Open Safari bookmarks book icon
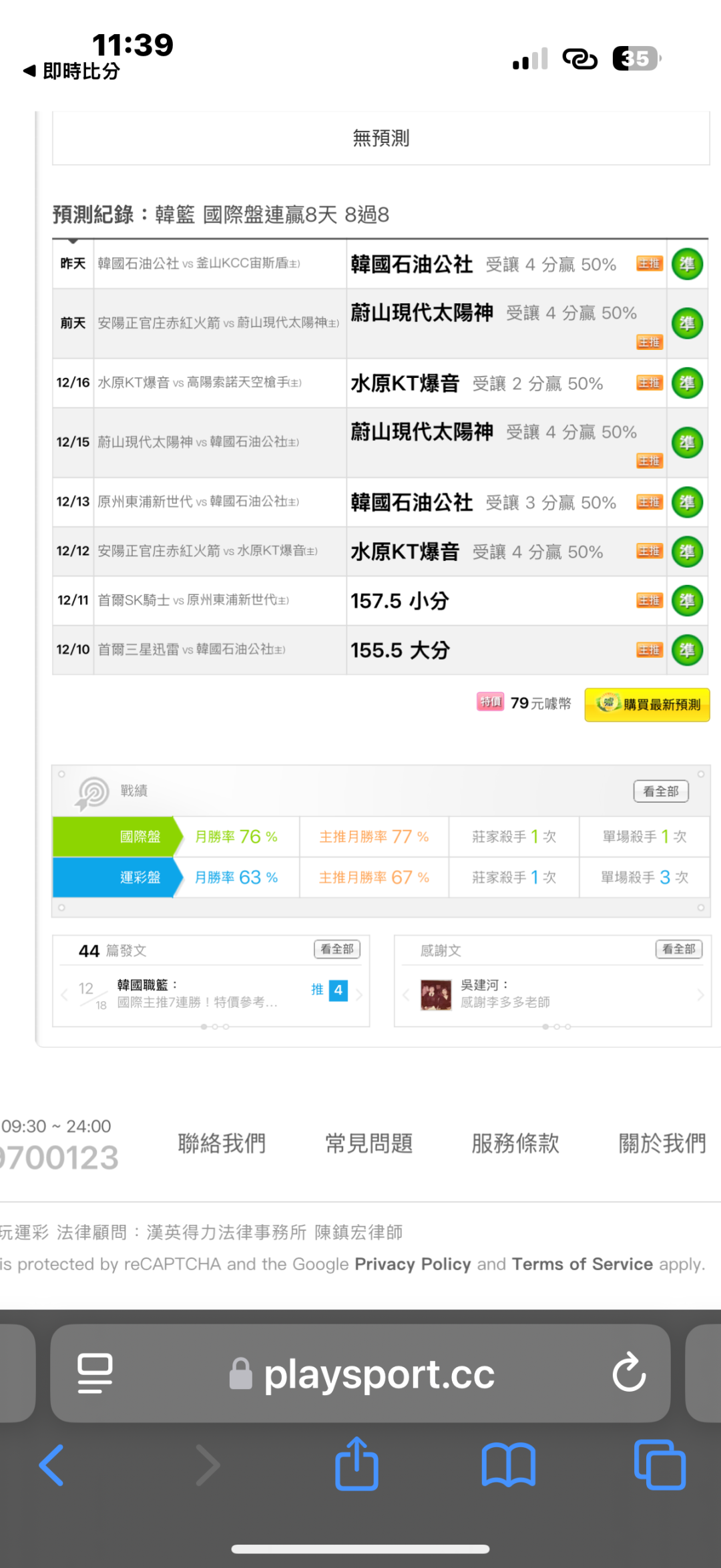The height and width of the screenshot is (1568, 721). click(508, 1465)
